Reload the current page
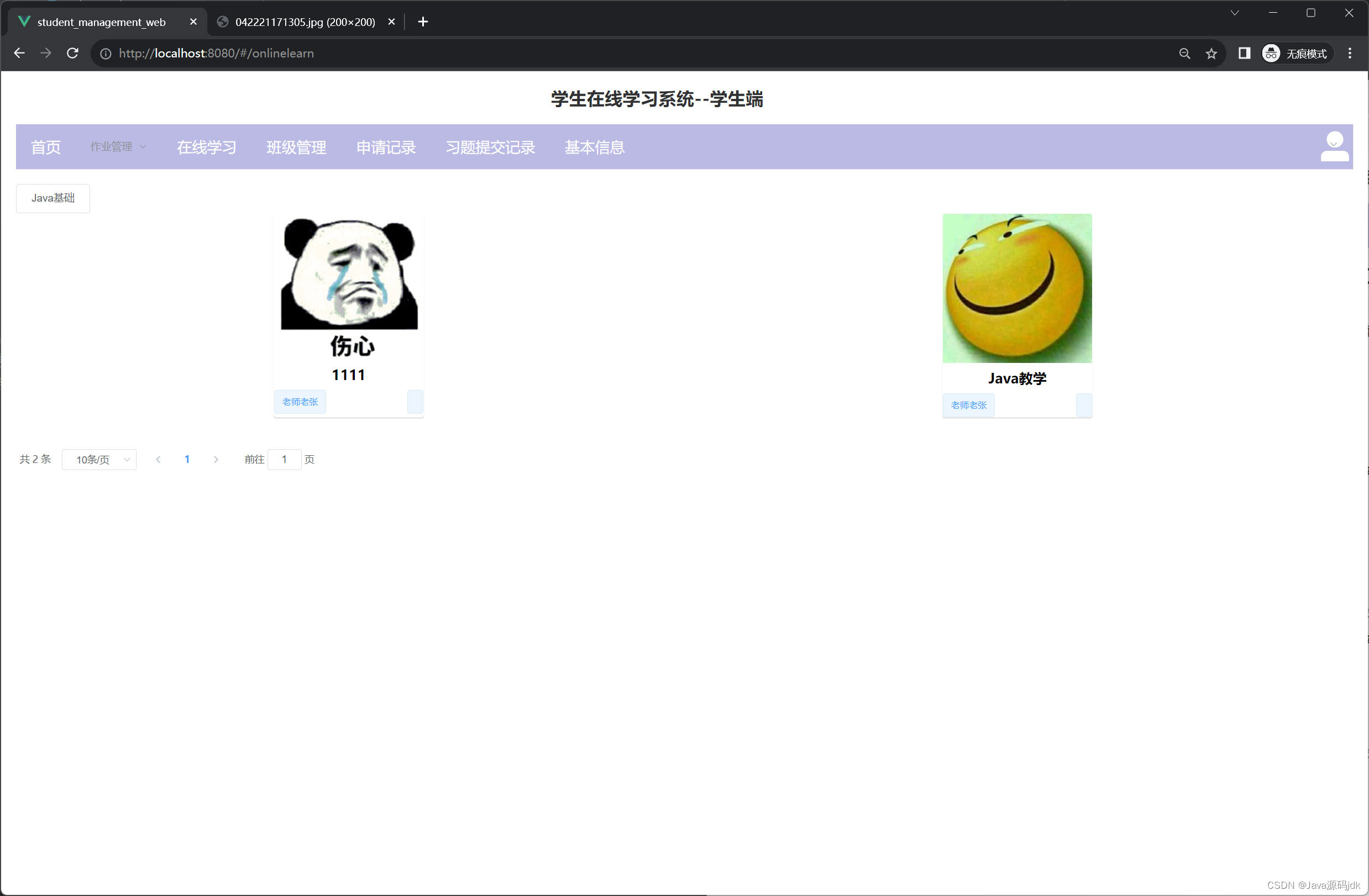This screenshot has width=1369, height=896. (x=72, y=54)
